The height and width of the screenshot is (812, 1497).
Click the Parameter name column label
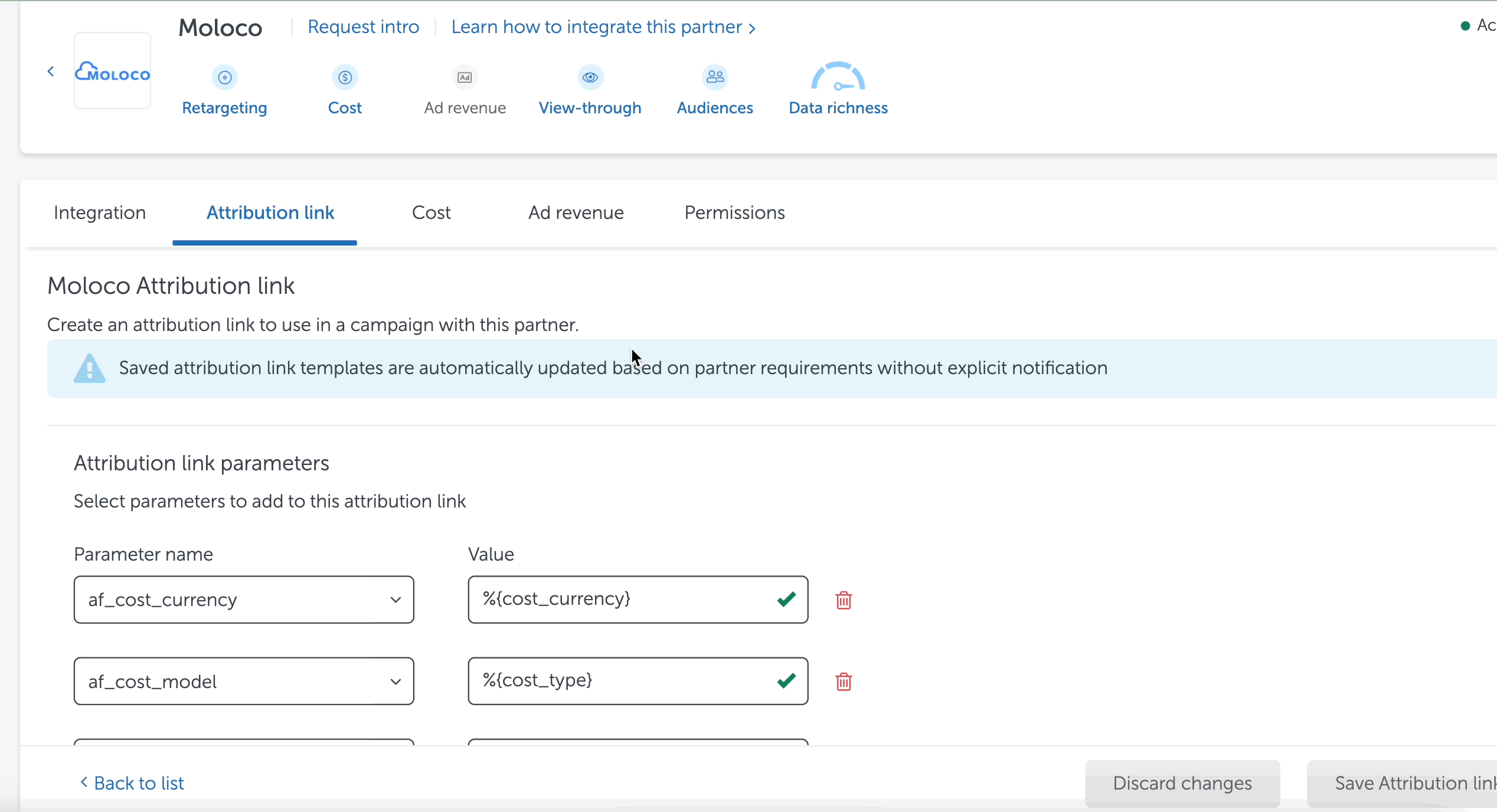[143, 554]
